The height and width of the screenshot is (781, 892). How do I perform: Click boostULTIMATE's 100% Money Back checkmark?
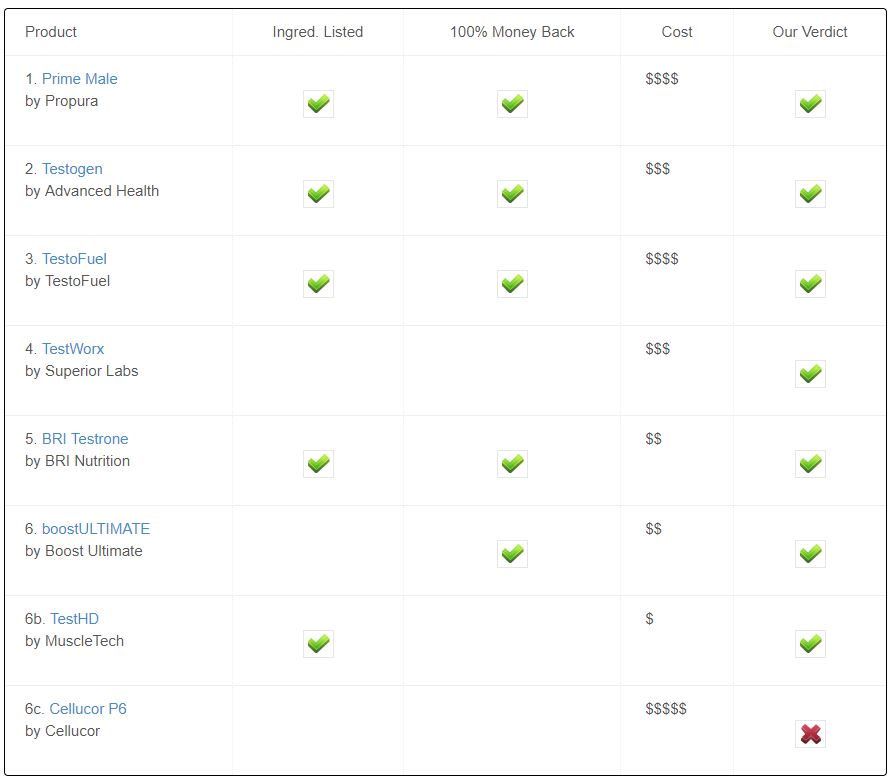click(512, 554)
